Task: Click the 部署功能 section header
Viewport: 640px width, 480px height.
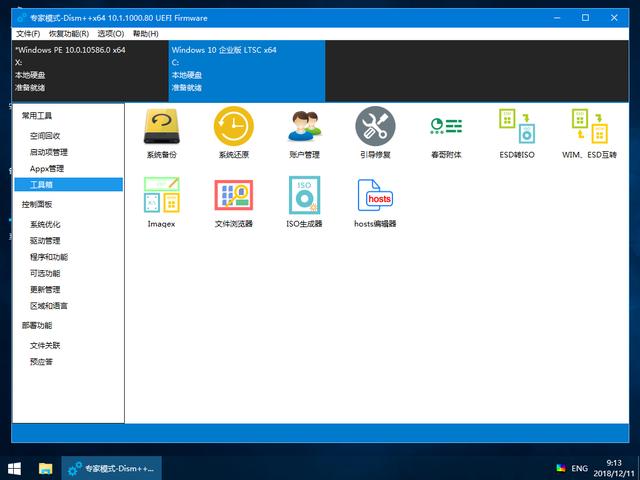Action: (37, 325)
